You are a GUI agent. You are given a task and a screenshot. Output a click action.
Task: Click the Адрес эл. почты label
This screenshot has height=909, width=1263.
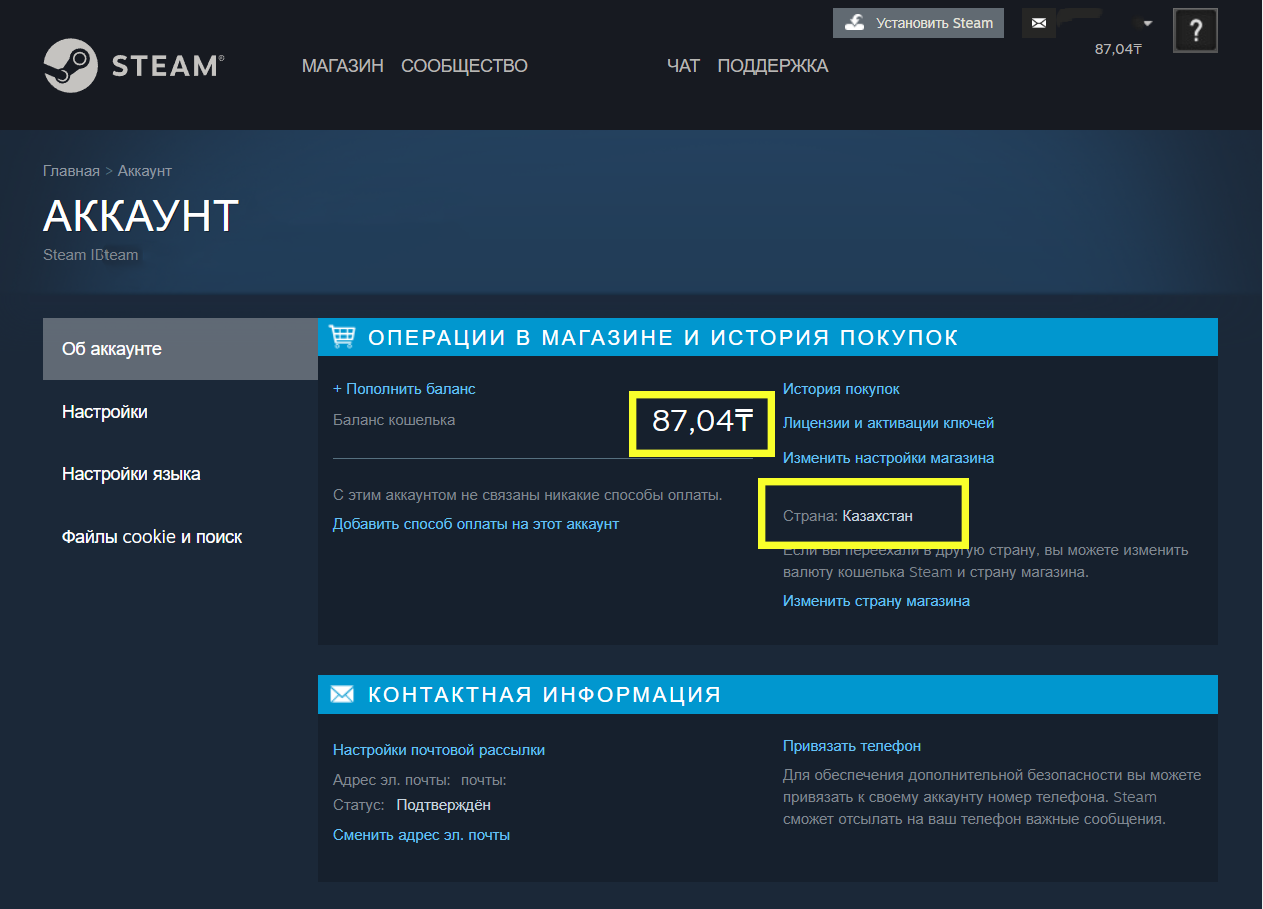coord(392,780)
